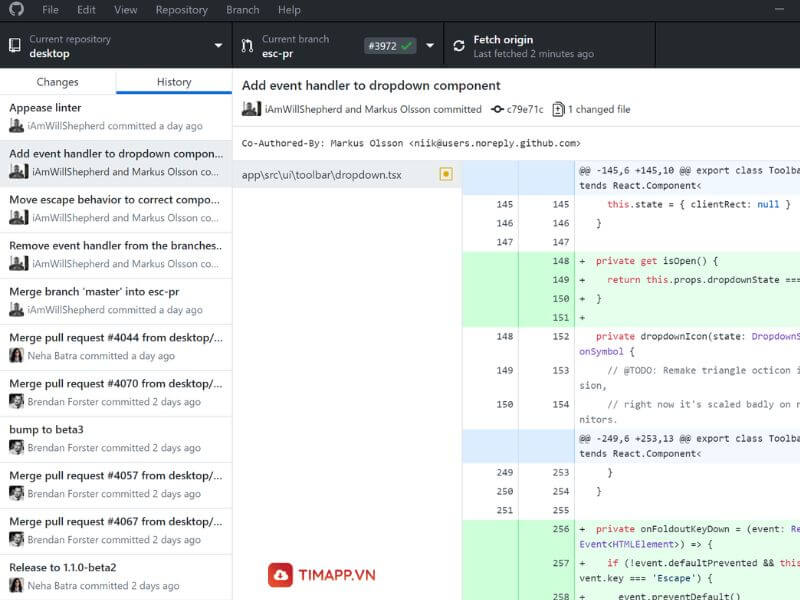Expand the Current branch dropdown arrow
The height and width of the screenshot is (600, 800).
[x=430, y=45]
